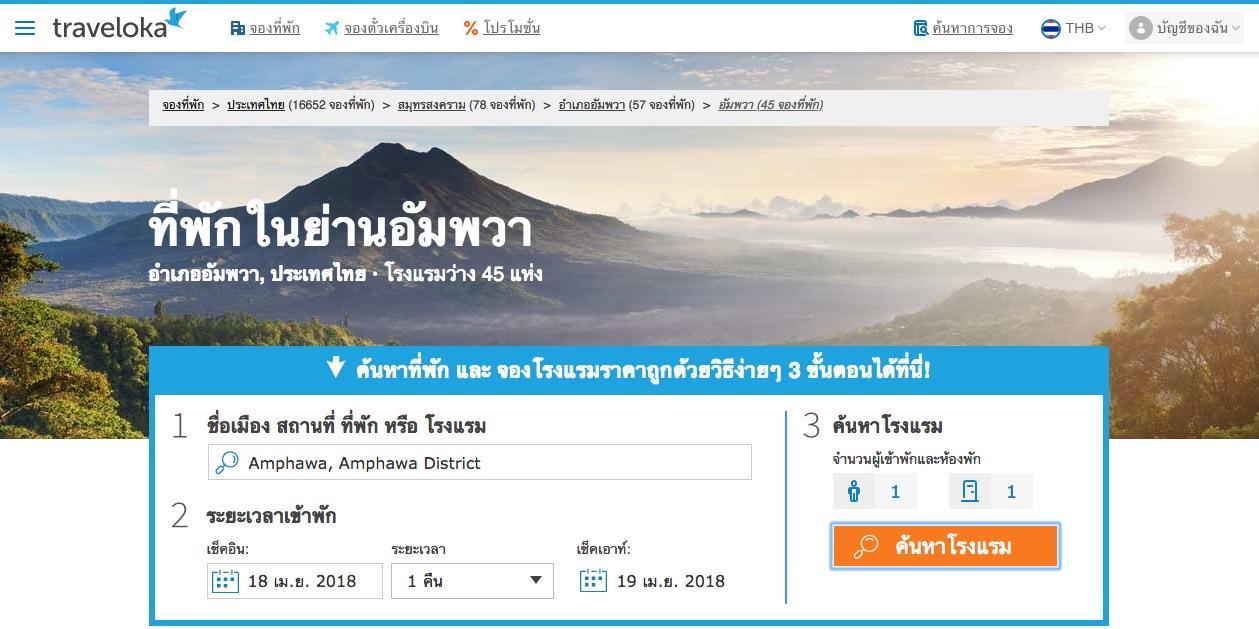Click the find booking search icon
Viewport: 1259px width, 629px height.
920,28
